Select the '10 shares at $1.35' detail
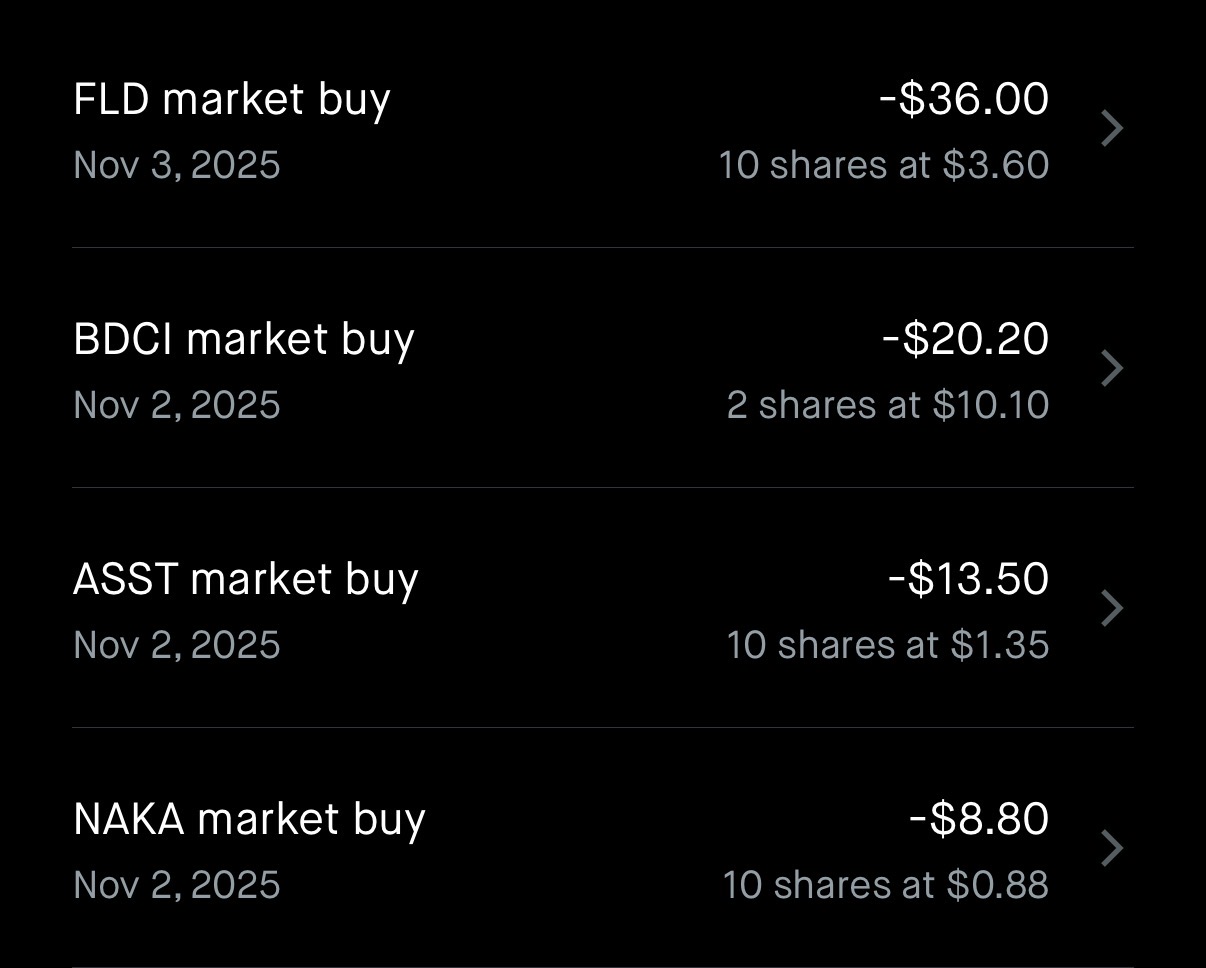The image size is (1206, 968). click(x=888, y=645)
